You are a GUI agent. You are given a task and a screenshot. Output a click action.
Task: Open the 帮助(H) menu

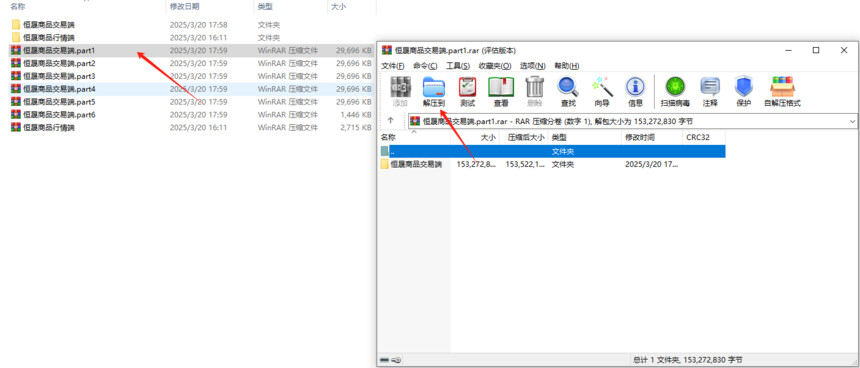567,66
